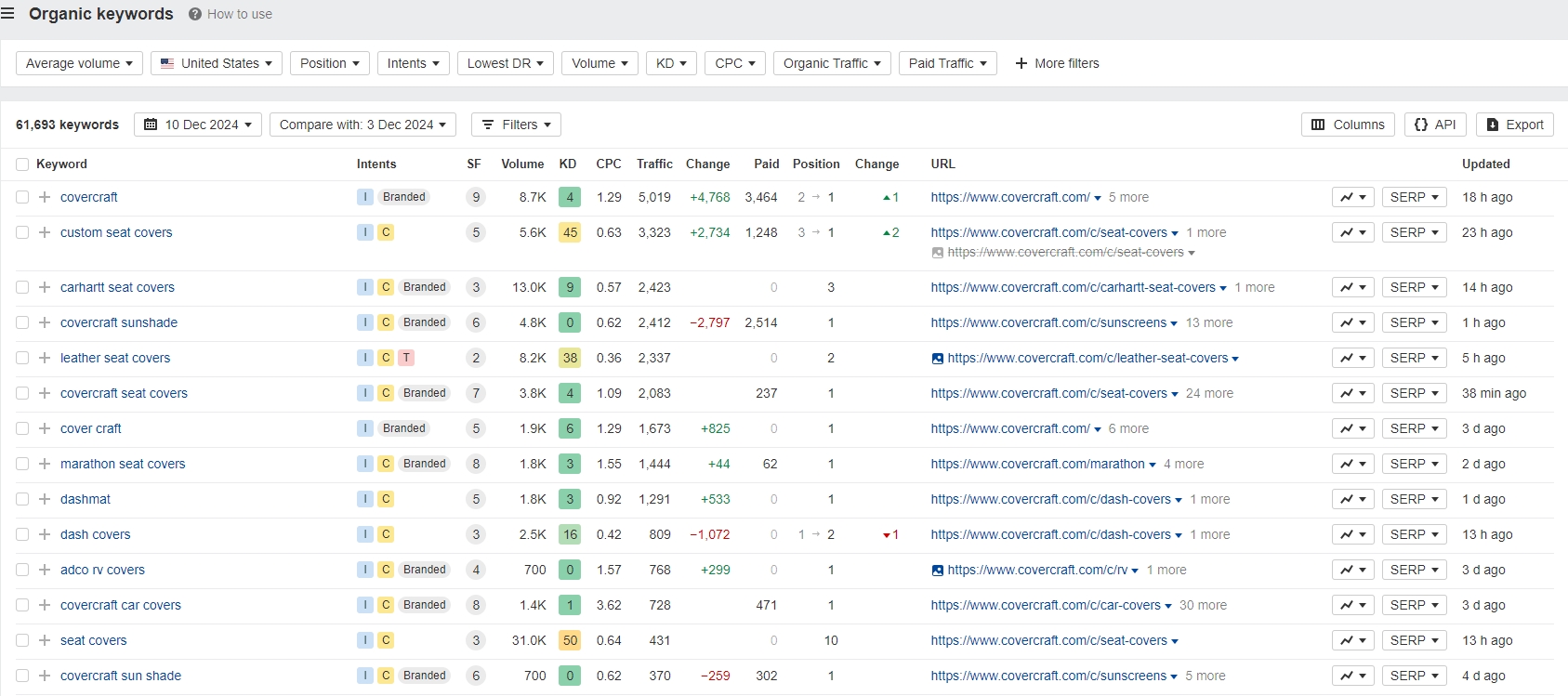Open the United States country dropdown
This screenshot has width=1568, height=696.
click(217, 63)
